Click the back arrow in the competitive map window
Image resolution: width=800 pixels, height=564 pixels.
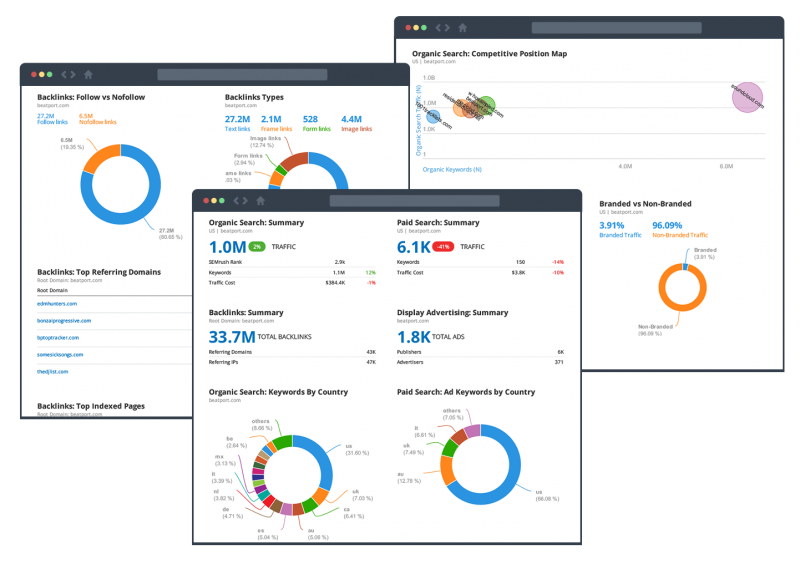438,28
